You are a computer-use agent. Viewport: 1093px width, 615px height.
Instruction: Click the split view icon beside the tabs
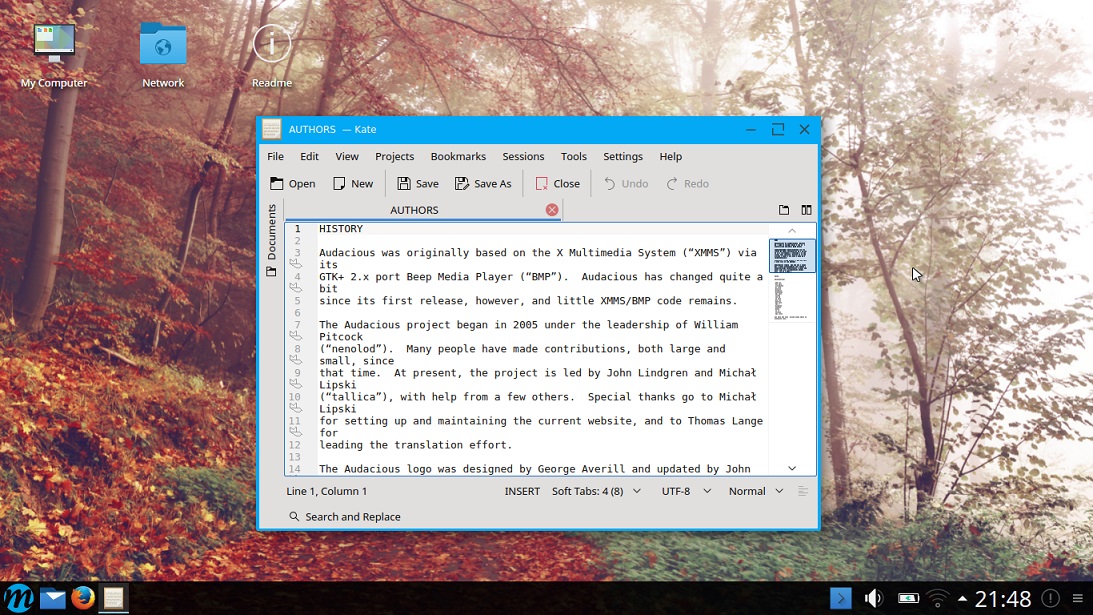tap(807, 210)
